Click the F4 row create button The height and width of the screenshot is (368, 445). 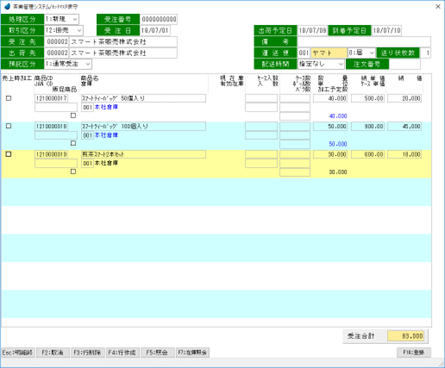tap(123, 353)
